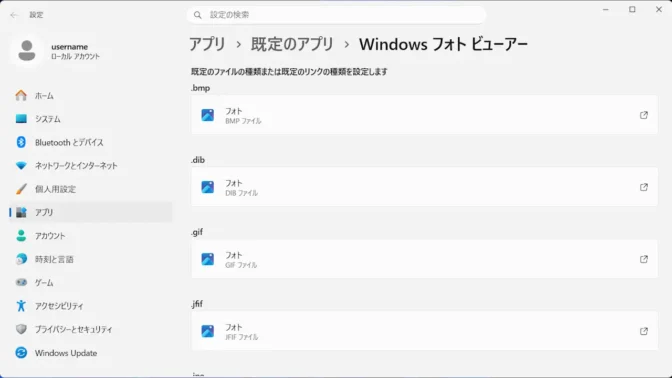Click フォト icon in .gif row
The width and height of the screenshot is (672, 378).
[208, 259]
